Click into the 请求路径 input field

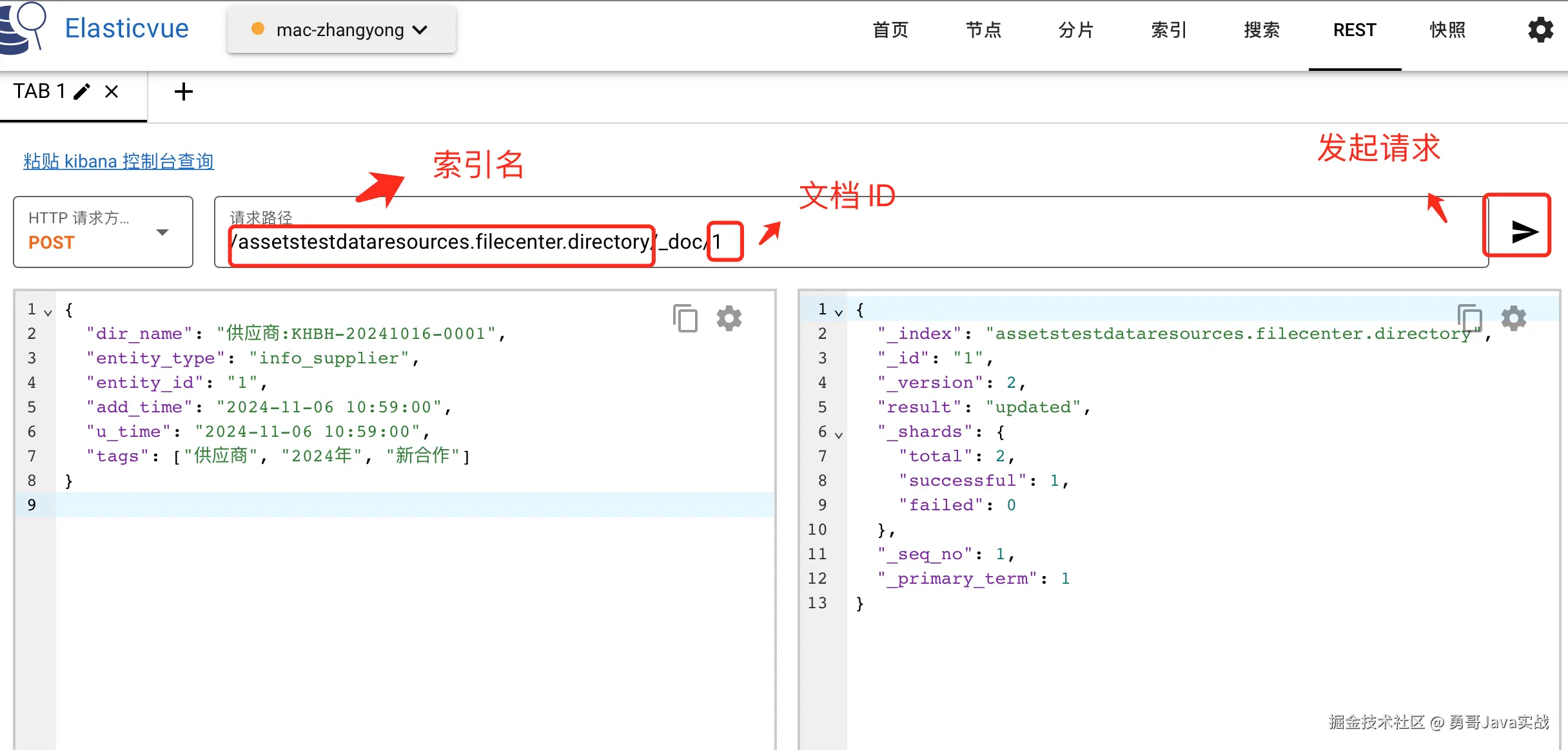(1032, 242)
